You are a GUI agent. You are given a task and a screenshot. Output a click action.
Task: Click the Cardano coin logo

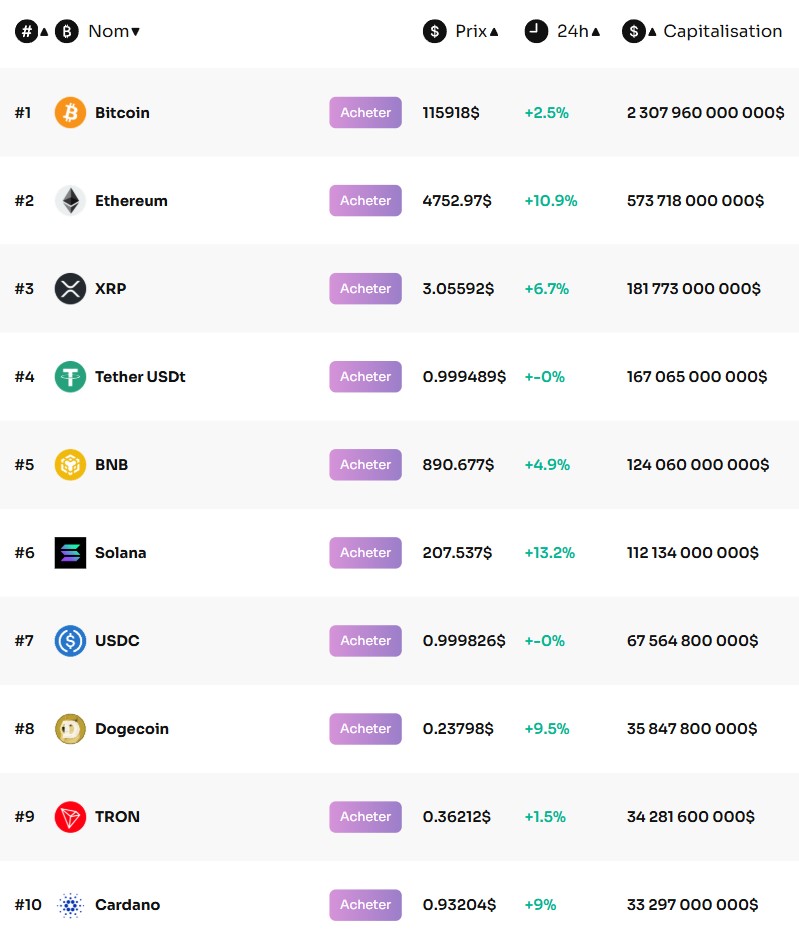click(69, 905)
